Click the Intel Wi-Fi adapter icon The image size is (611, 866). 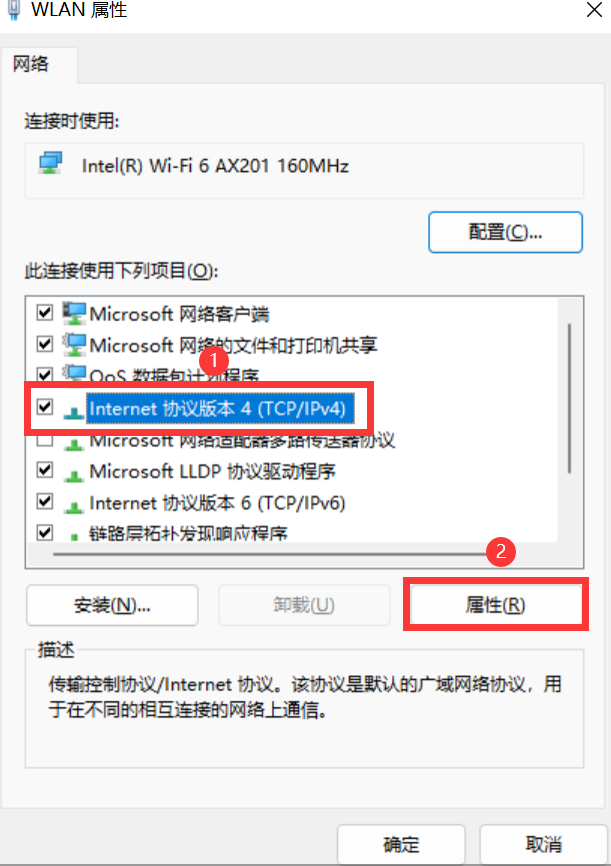[50, 163]
